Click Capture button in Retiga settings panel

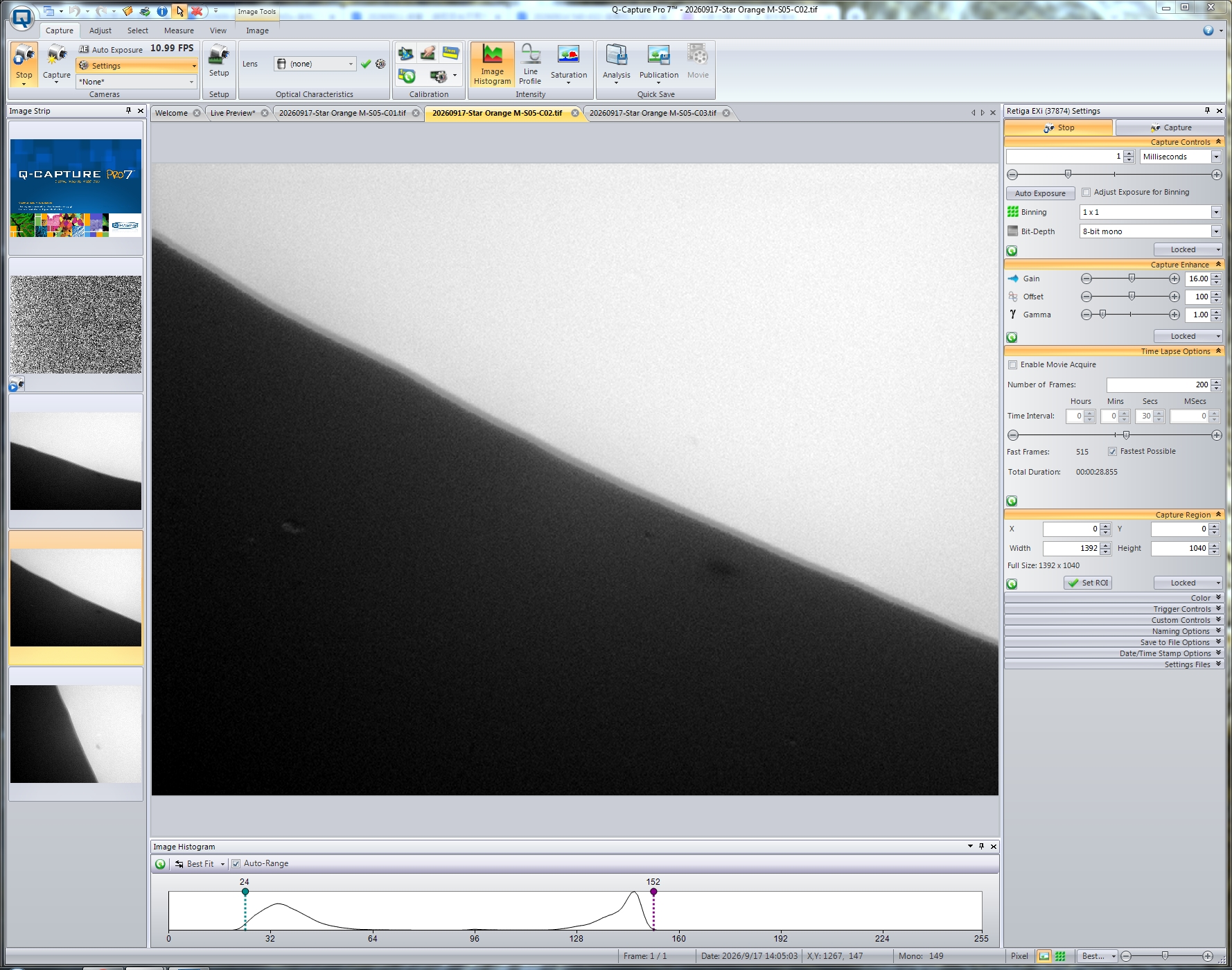click(1170, 127)
